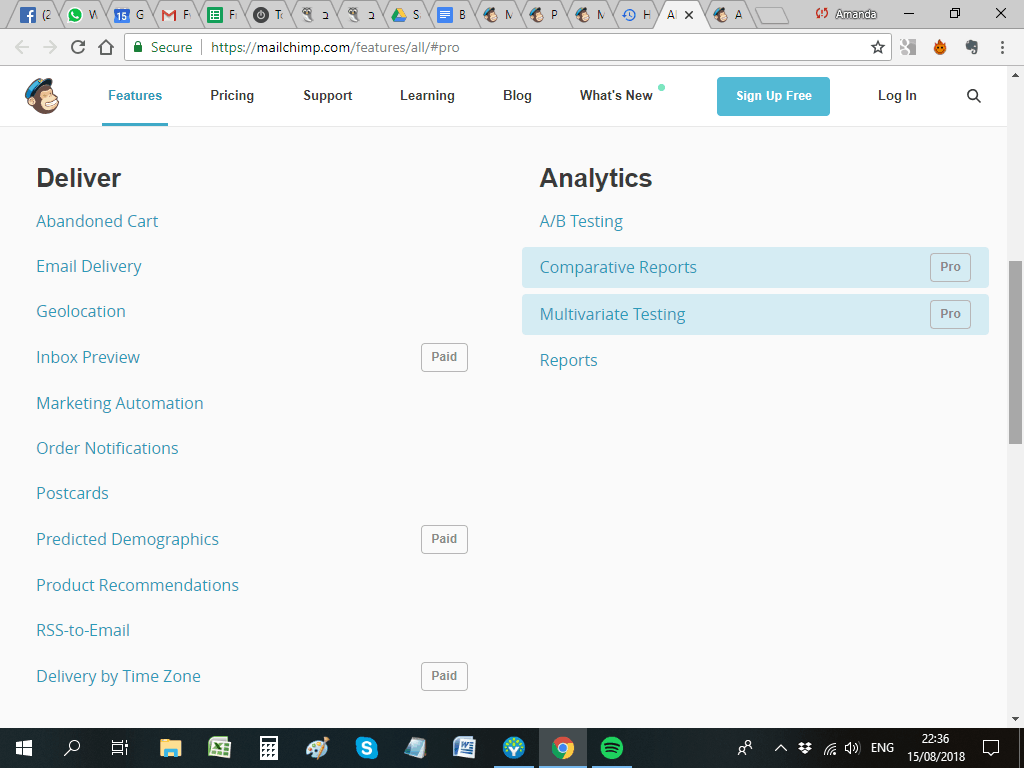Open Calculator from the taskbar
The image size is (1024, 768).
pos(268,748)
